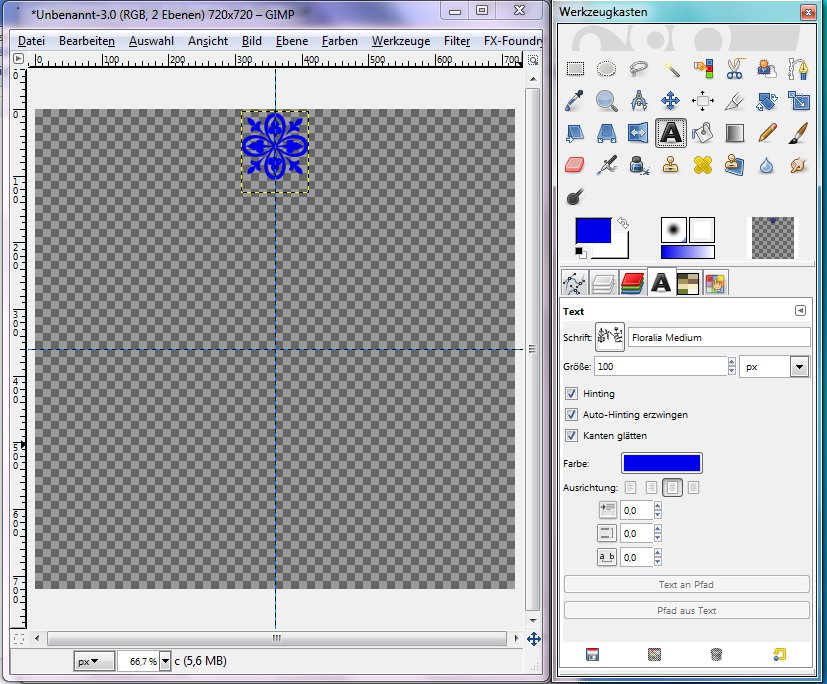Open the Schrift font picker button

tap(610, 337)
